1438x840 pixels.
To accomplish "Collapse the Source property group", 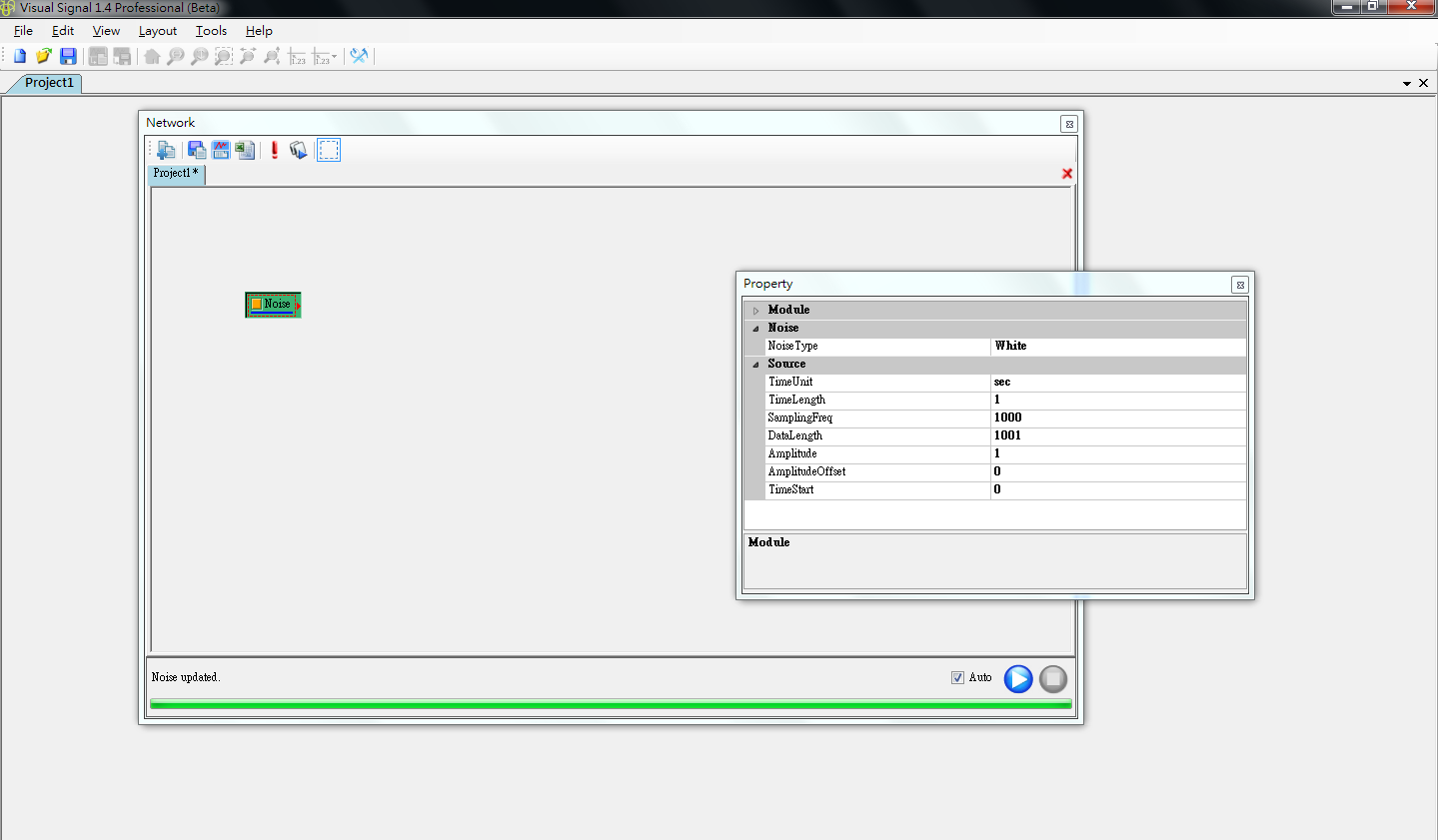I will coord(756,365).
